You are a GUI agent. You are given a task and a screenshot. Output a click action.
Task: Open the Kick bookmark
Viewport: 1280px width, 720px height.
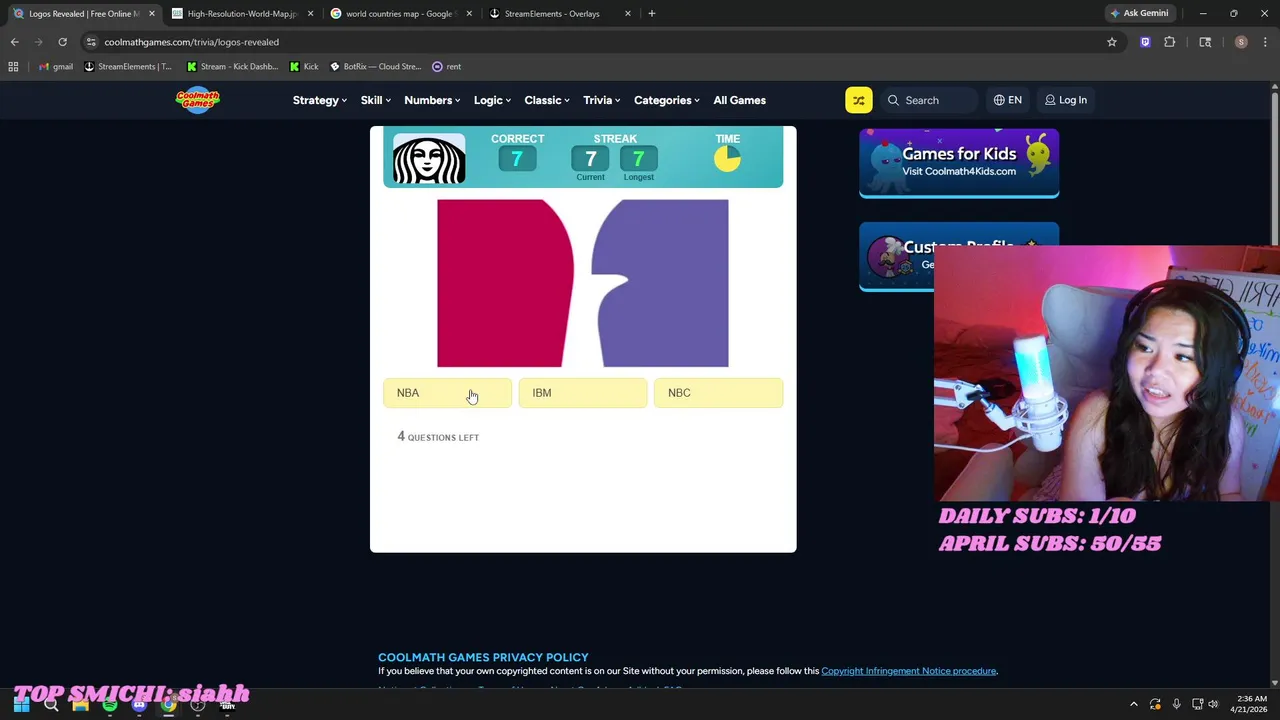tap(304, 67)
